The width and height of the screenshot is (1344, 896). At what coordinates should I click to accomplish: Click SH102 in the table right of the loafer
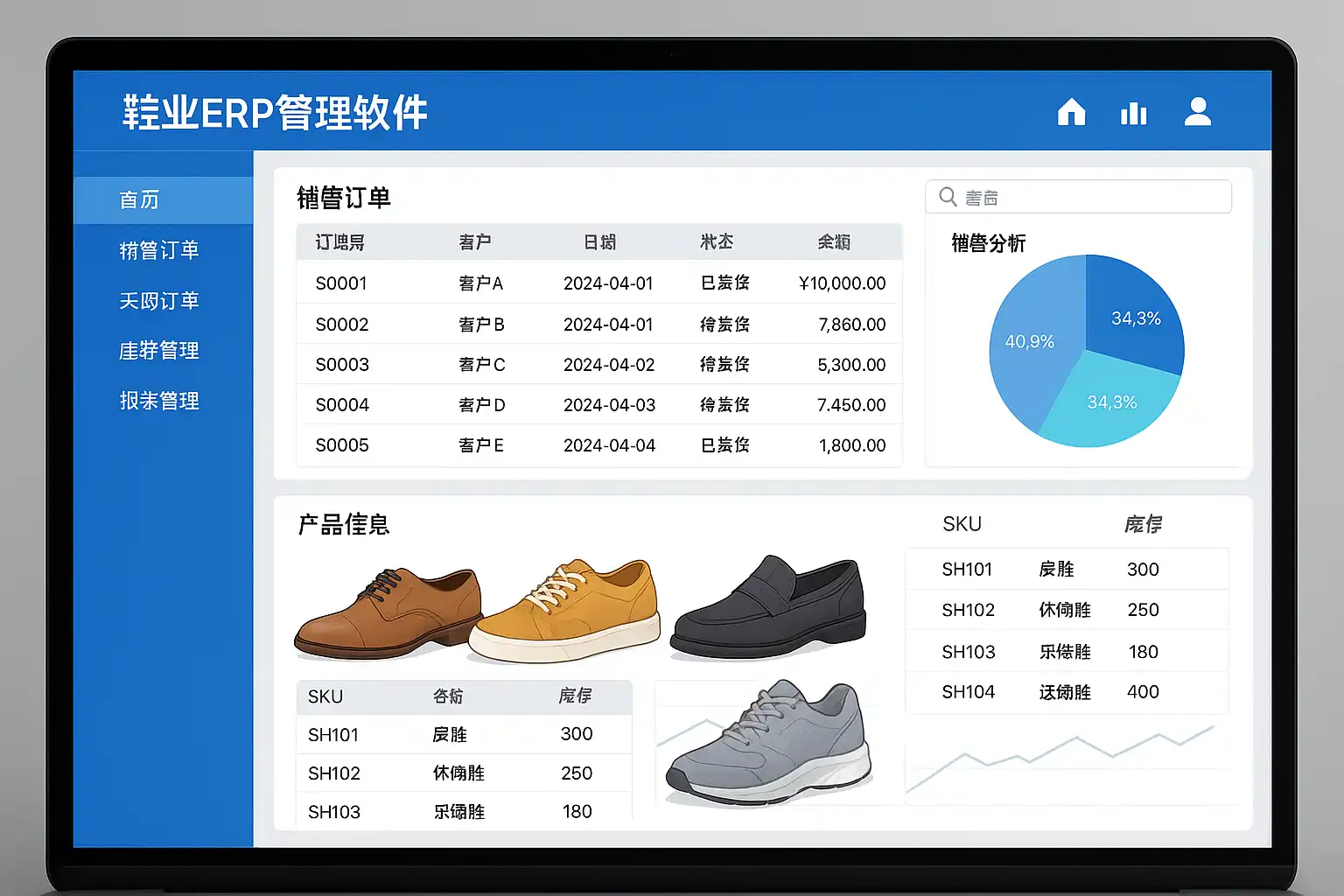click(968, 610)
